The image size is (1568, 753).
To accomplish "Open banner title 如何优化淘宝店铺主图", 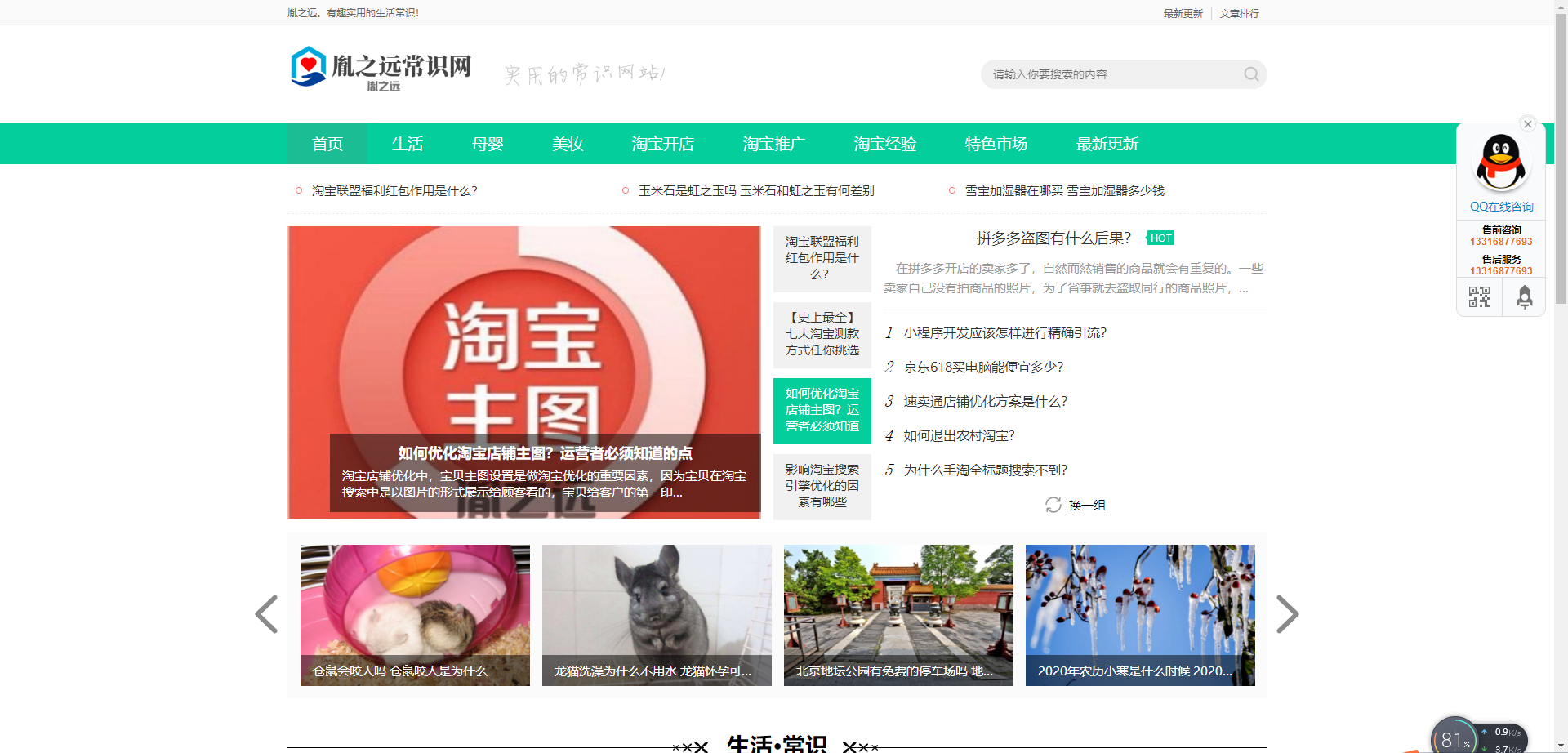I will [x=546, y=453].
